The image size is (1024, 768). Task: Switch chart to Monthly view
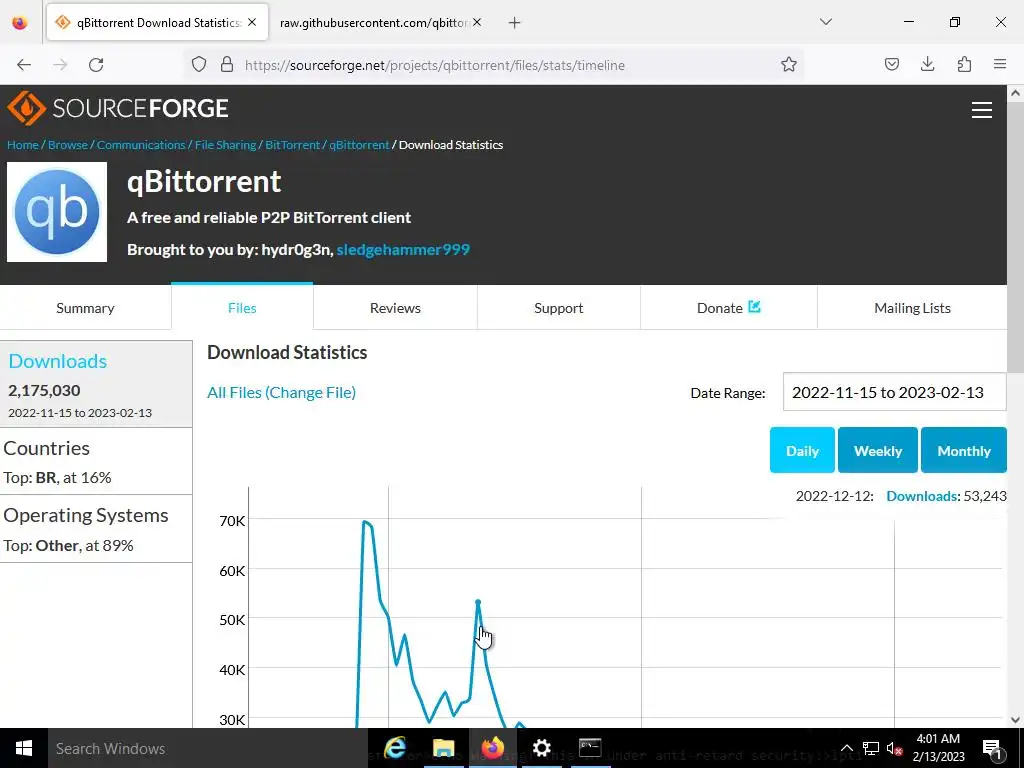pyautogui.click(x=964, y=450)
